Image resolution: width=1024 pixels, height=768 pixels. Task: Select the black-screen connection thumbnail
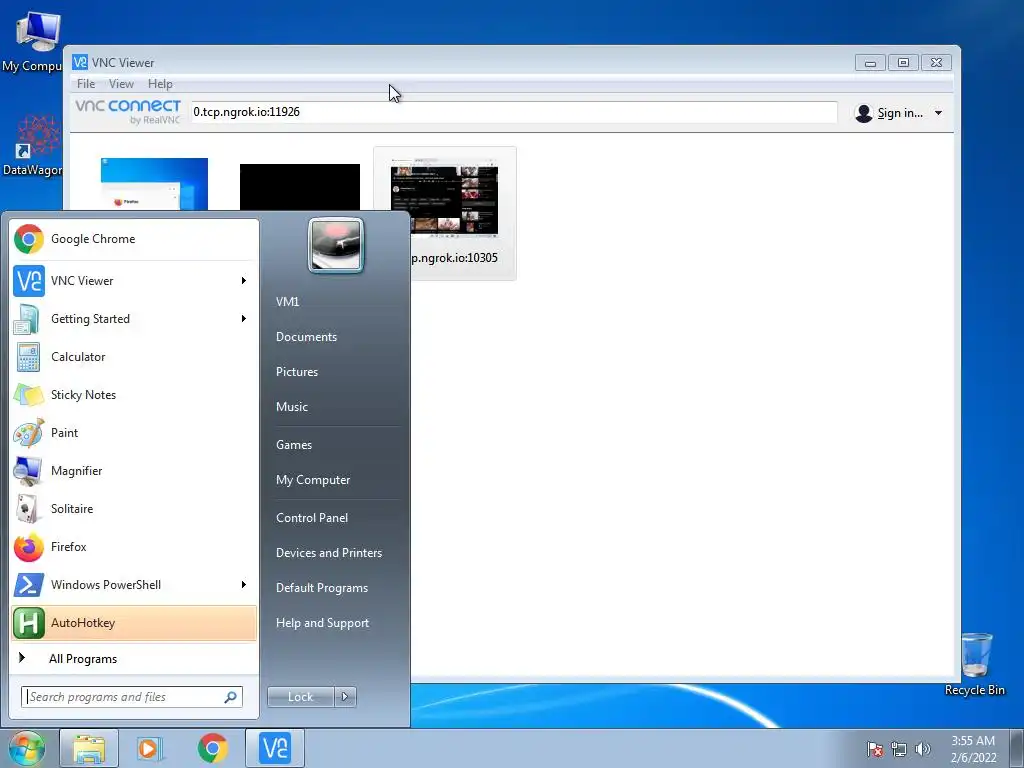pyautogui.click(x=300, y=187)
